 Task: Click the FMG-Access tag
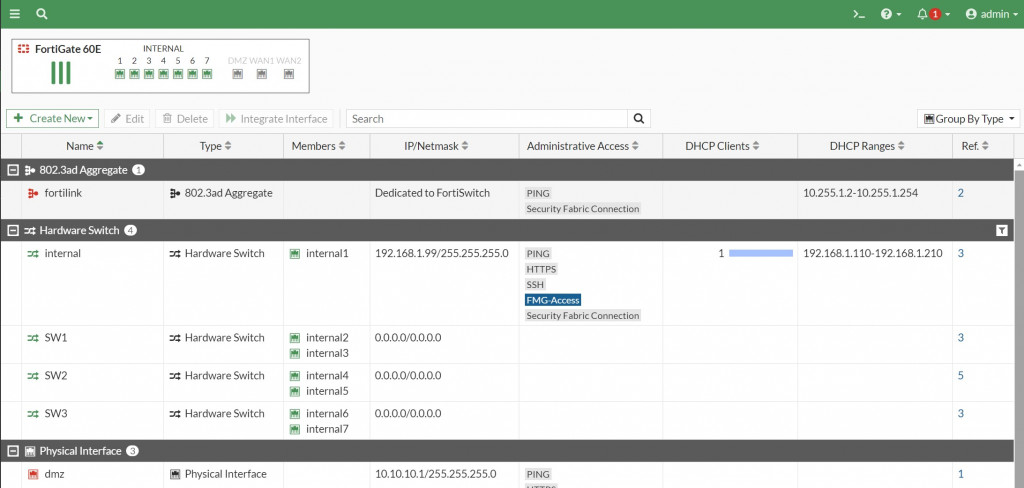click(552, 300)
